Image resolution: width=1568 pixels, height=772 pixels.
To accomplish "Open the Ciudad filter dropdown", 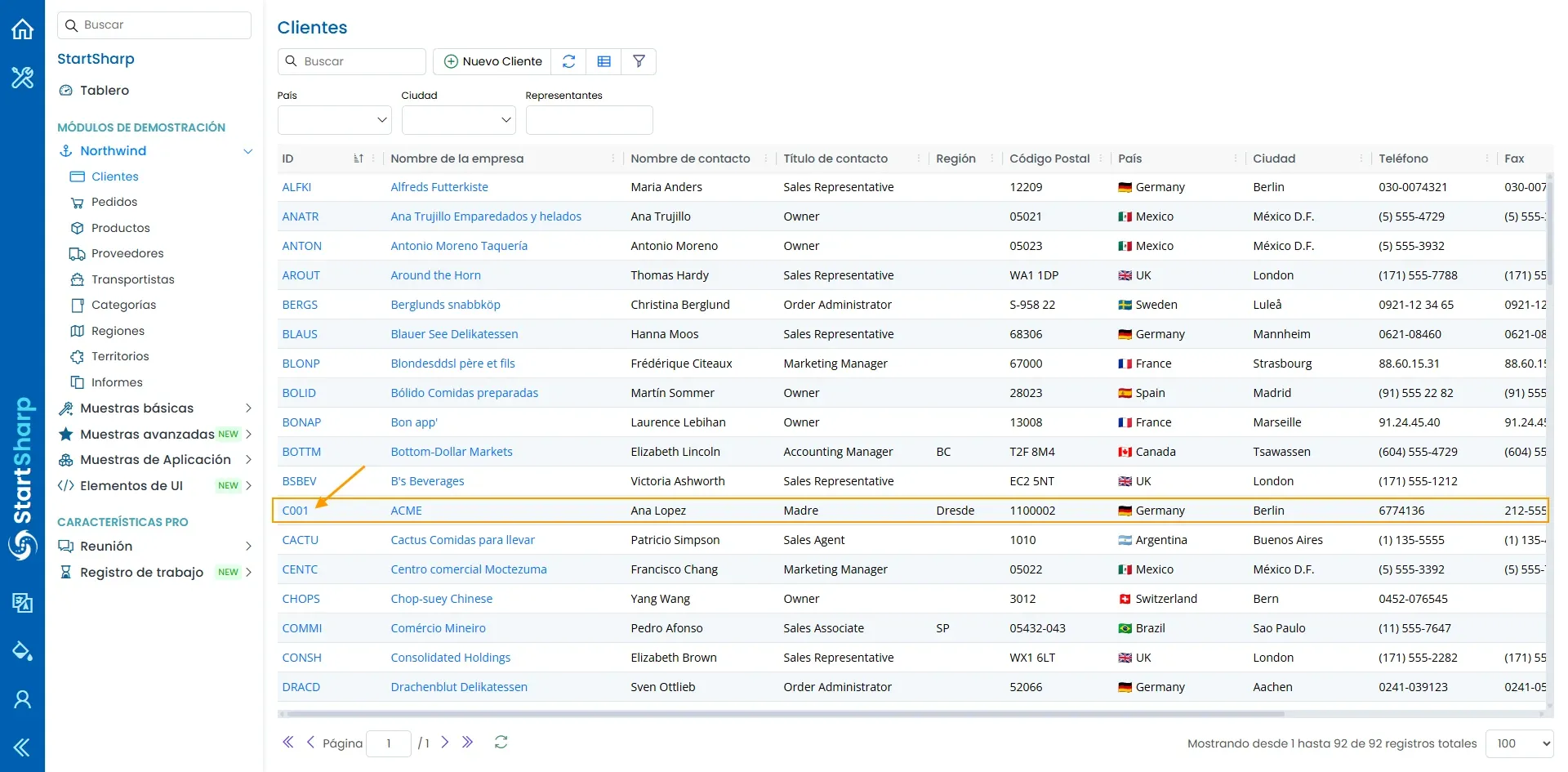I will tap(459, 120).
